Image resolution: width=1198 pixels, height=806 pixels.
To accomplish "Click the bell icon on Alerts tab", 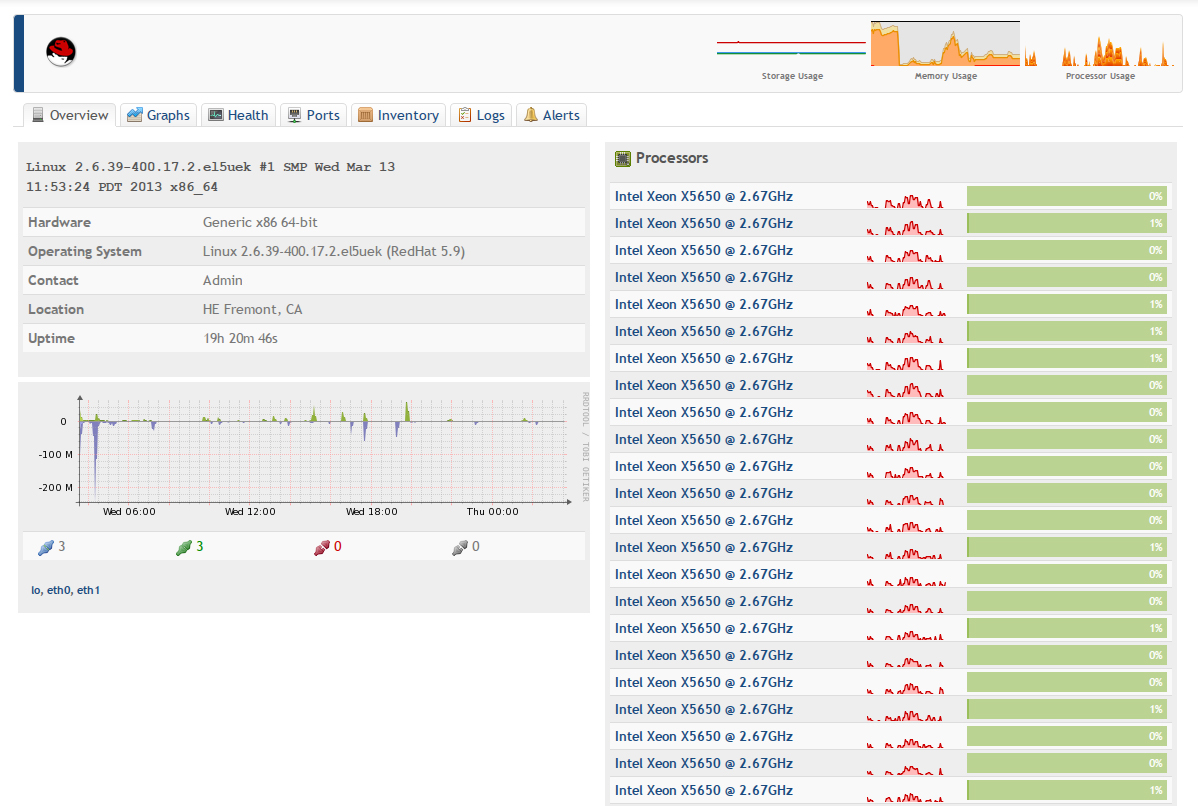I will coord(530,115).
